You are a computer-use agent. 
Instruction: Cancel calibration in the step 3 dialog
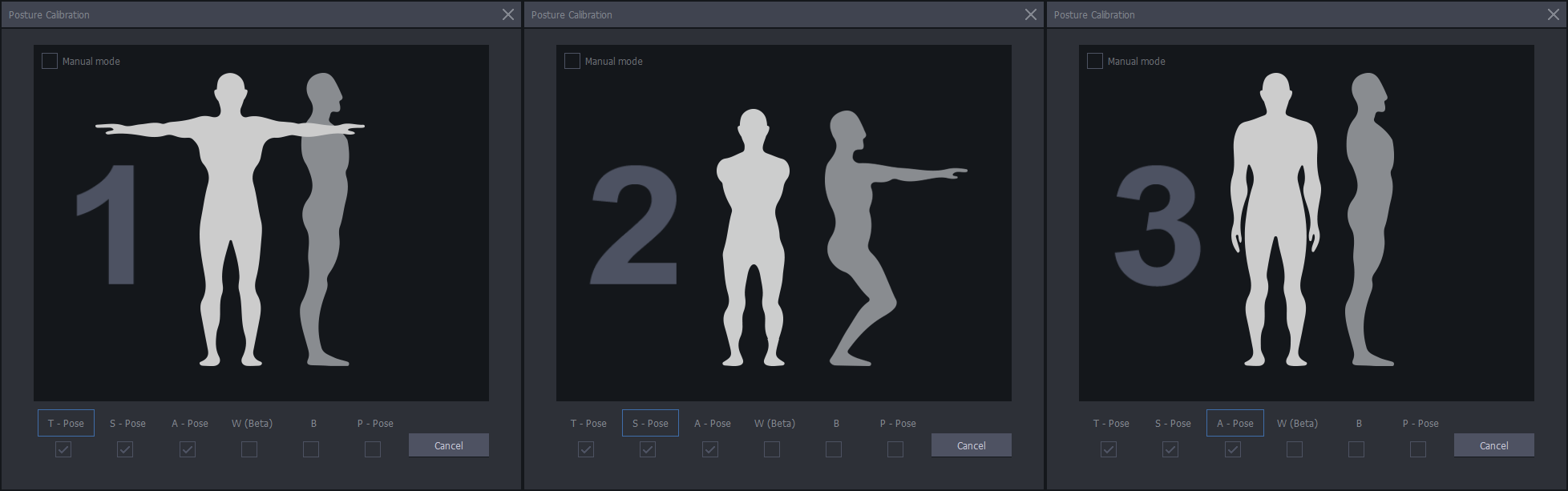(x=1494, y=445)
